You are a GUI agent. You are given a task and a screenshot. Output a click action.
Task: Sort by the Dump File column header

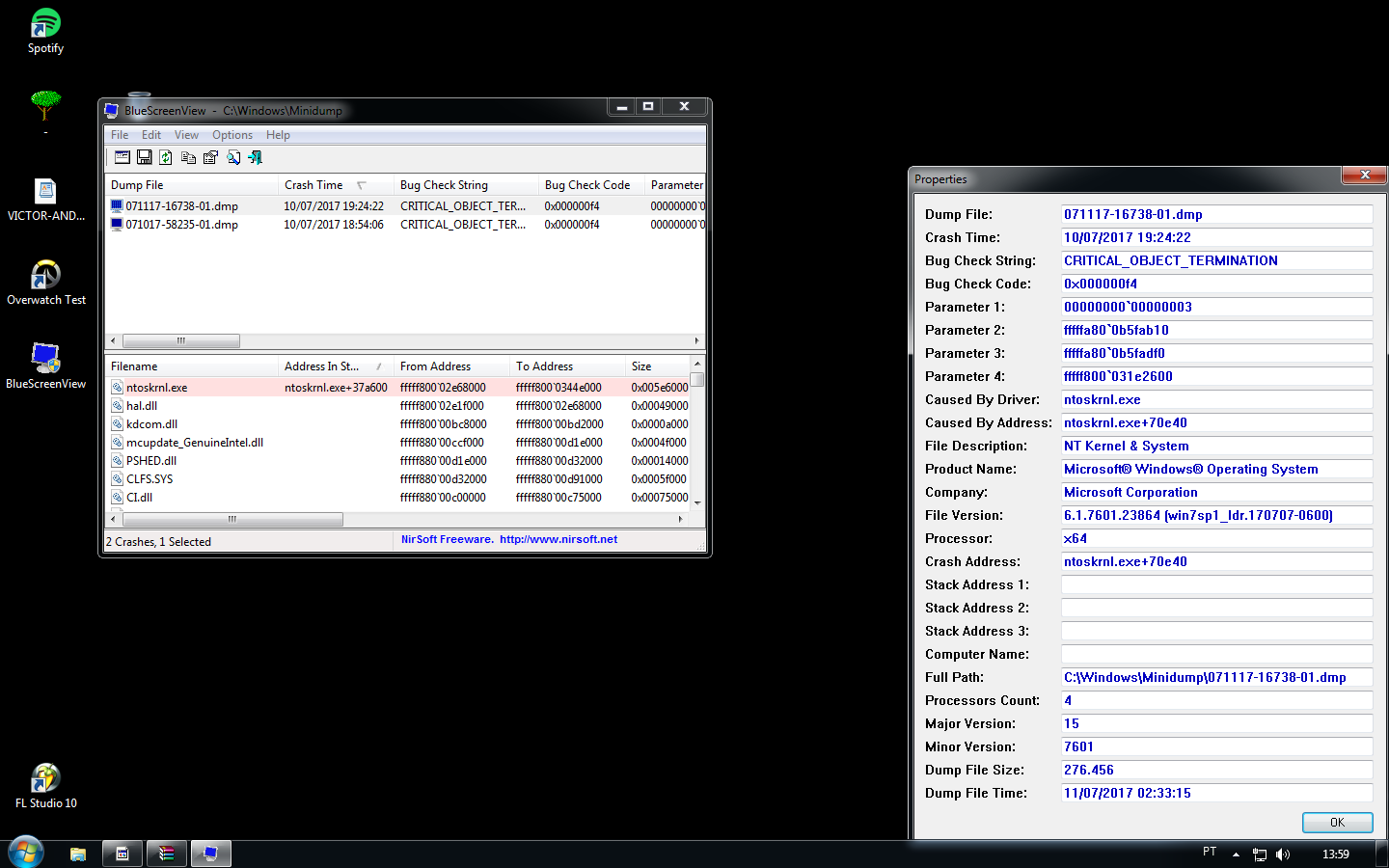(x=191, y=185)
